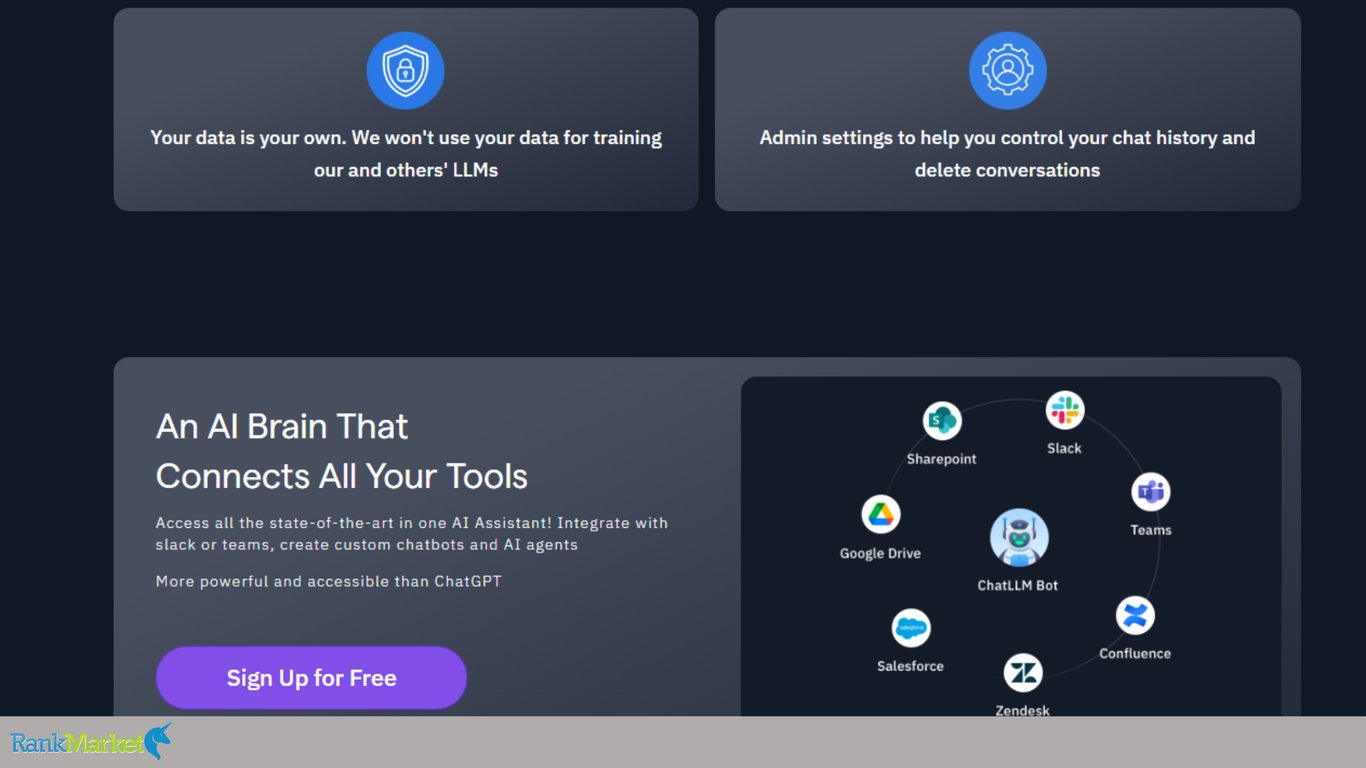Click the ChatLLM Bot robot avatar
The width and height of the screenshot is (1366, 768).
tap(1019, 538)
